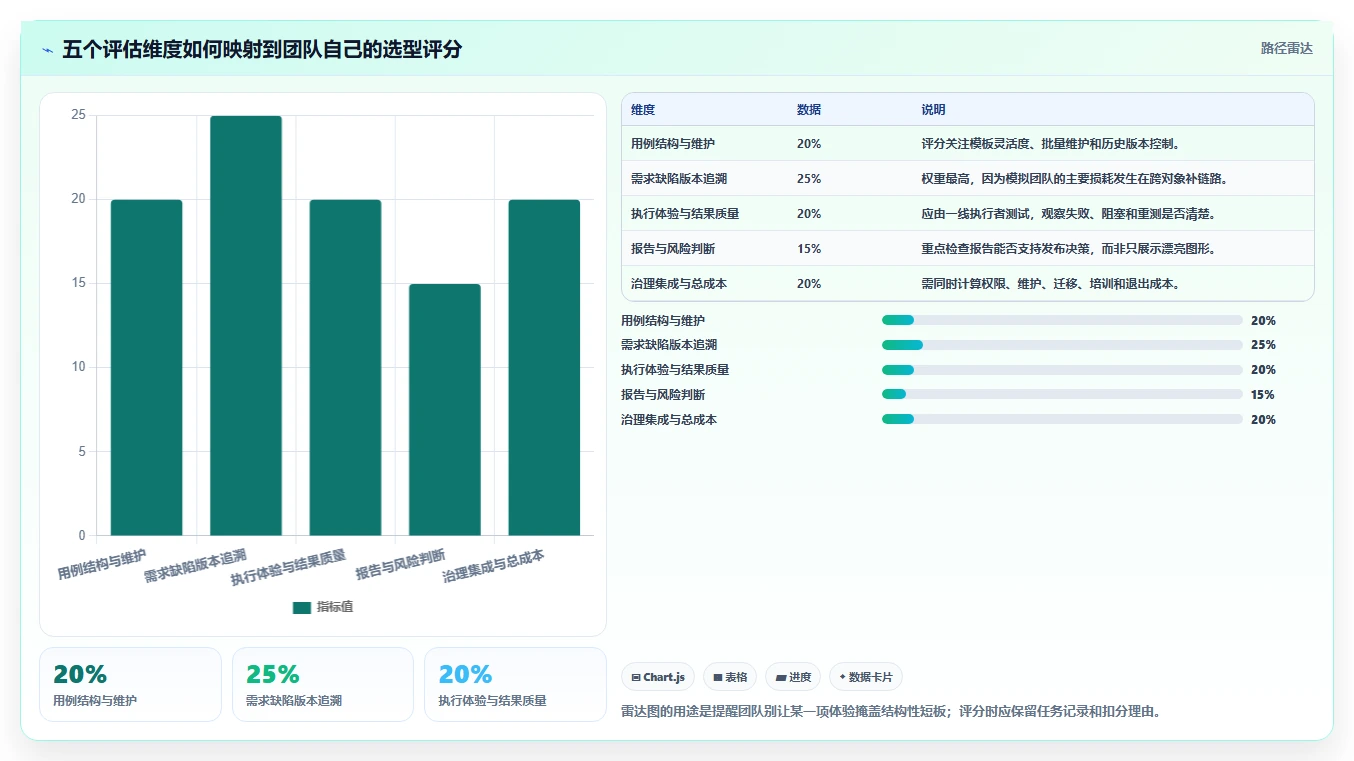Click the 数据 column header in the table
1354x761 pixels.
(809, 110)
